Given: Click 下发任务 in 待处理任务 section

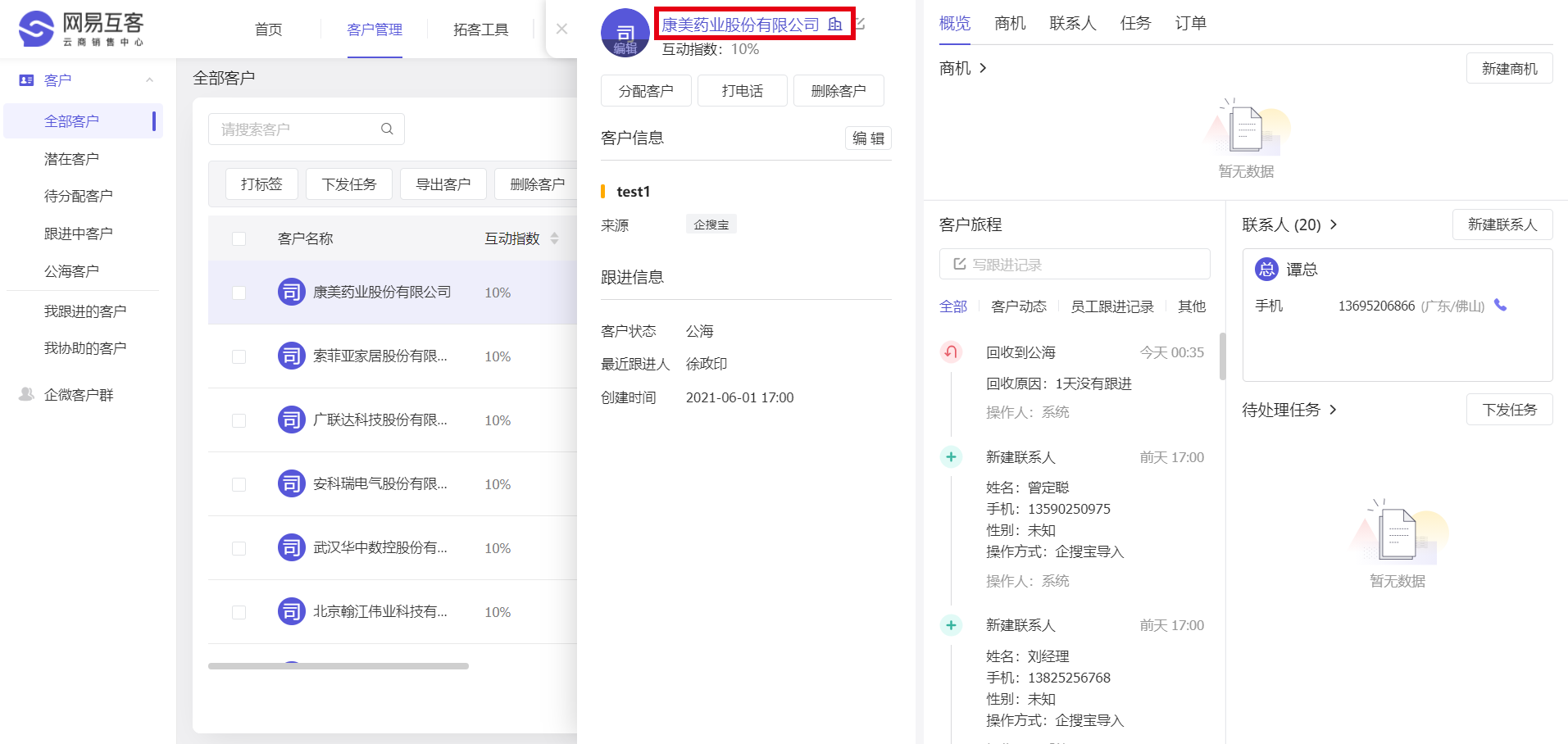Looking at the screenshot, I should point(1510,410).
